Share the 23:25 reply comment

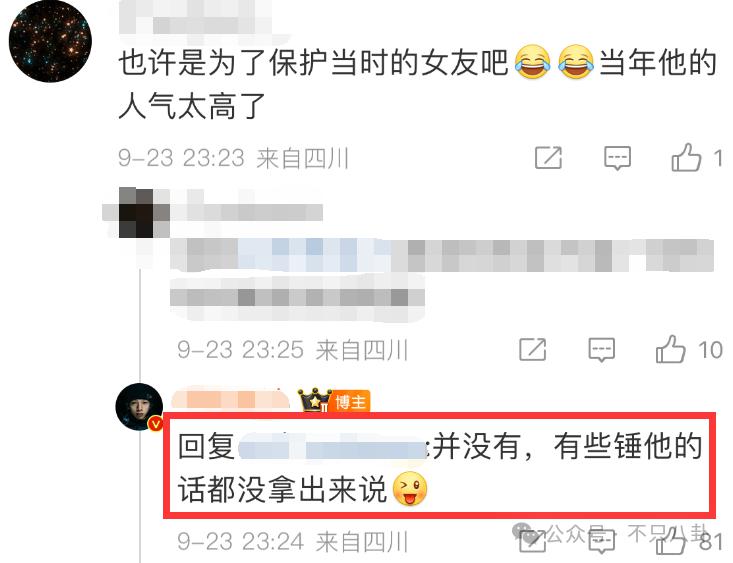pyautogui.click(x=532, y=349)
